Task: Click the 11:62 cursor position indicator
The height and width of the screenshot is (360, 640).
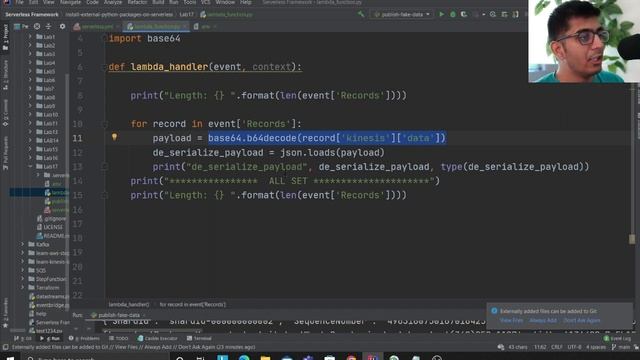Action: tap(540, 347)
